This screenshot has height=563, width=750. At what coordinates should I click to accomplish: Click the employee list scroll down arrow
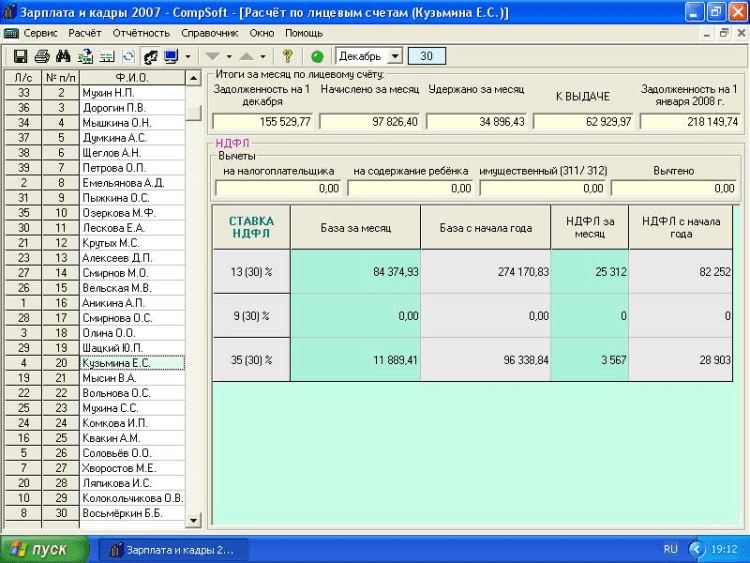tap(193, 520)
